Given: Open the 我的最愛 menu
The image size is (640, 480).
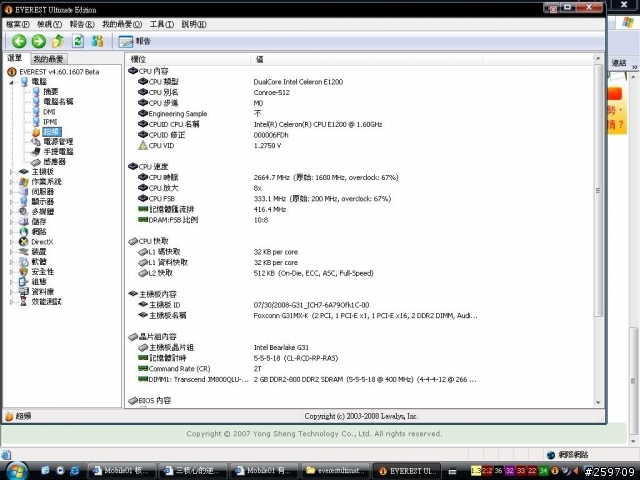Looking at the screenshot, I should pyautogui.click(x=122, y=24).
